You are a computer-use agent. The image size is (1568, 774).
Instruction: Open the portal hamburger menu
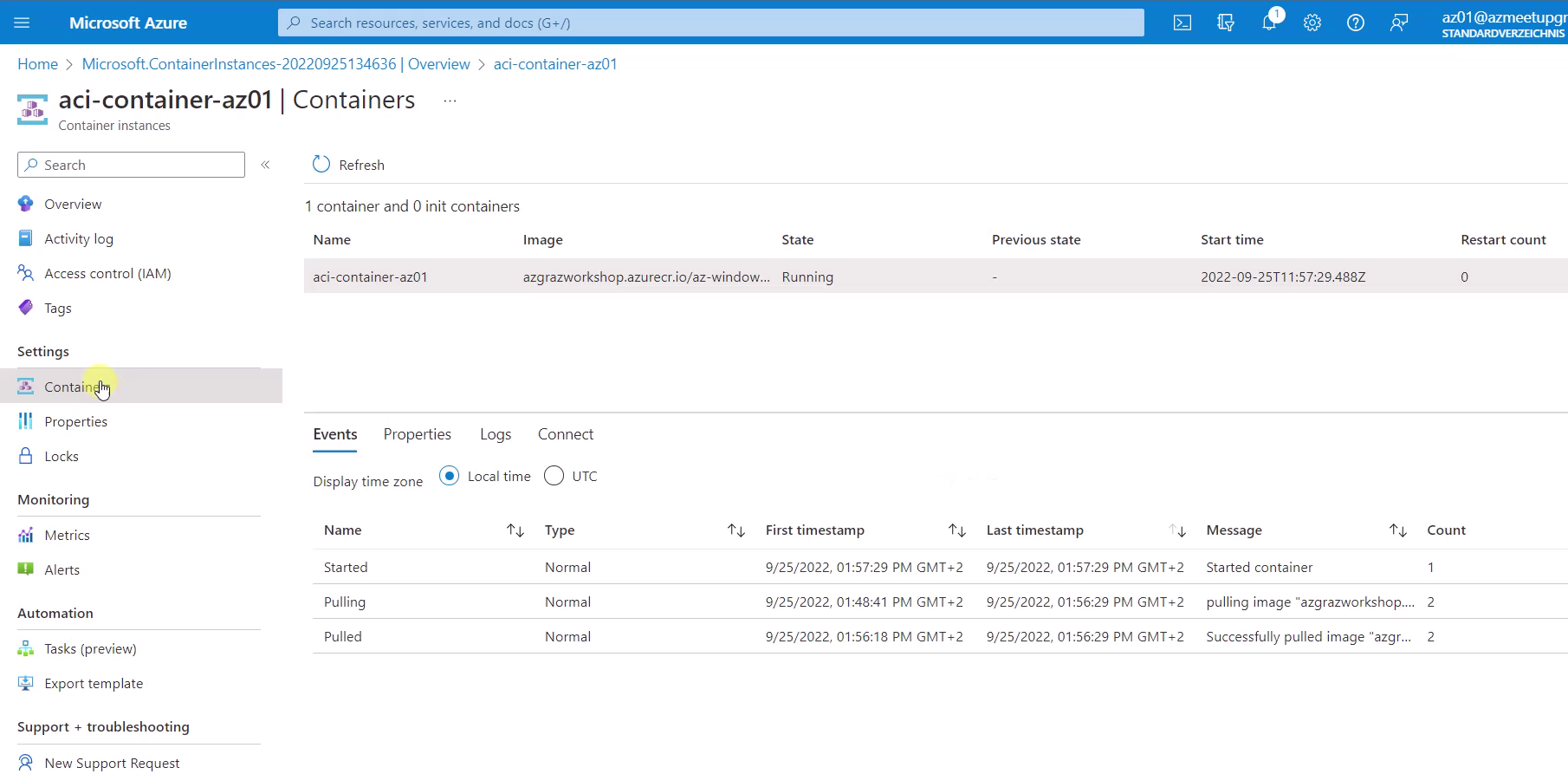pyautogui.click(x=22, y=23)
